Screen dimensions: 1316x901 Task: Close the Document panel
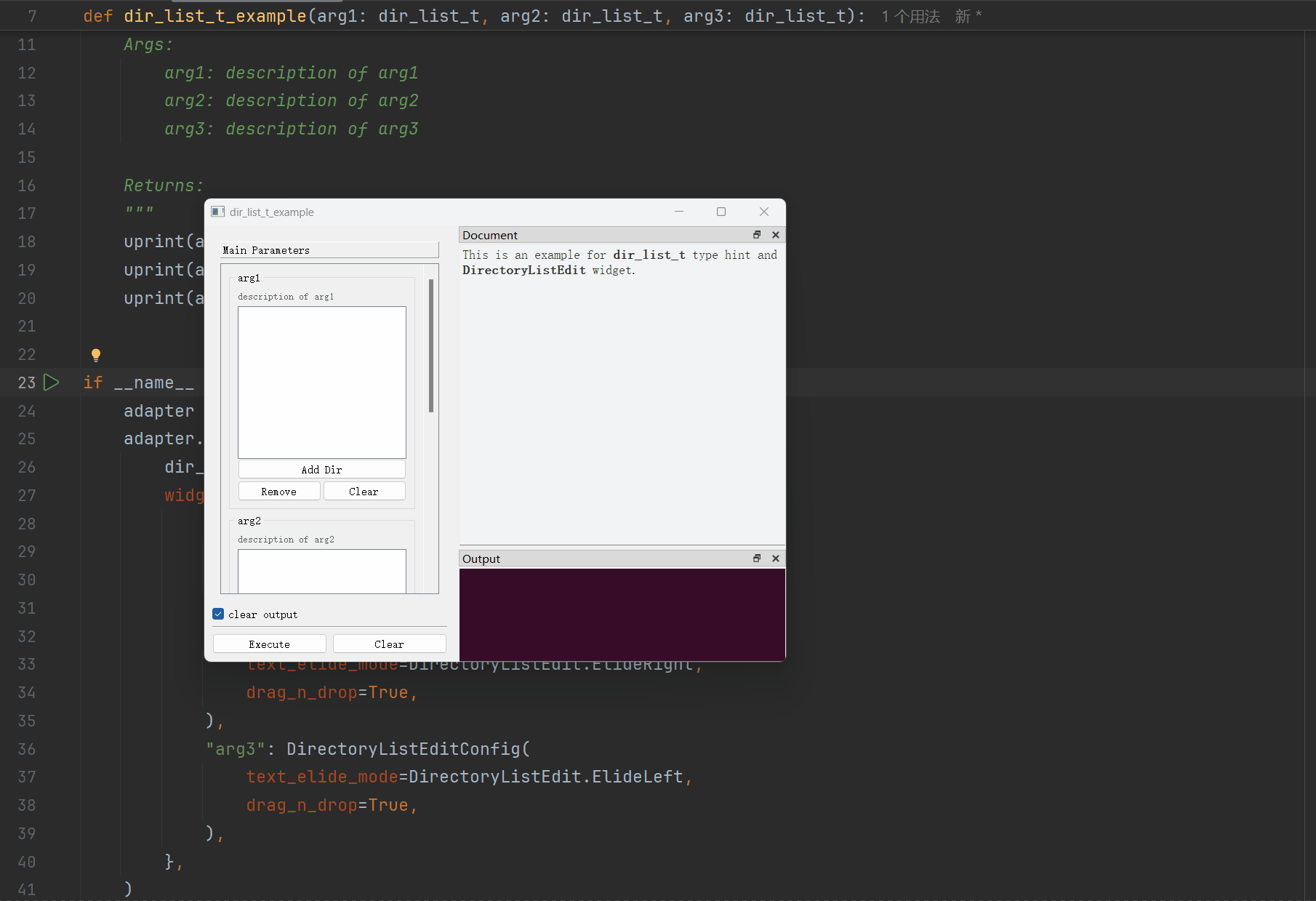coord(775,235)
